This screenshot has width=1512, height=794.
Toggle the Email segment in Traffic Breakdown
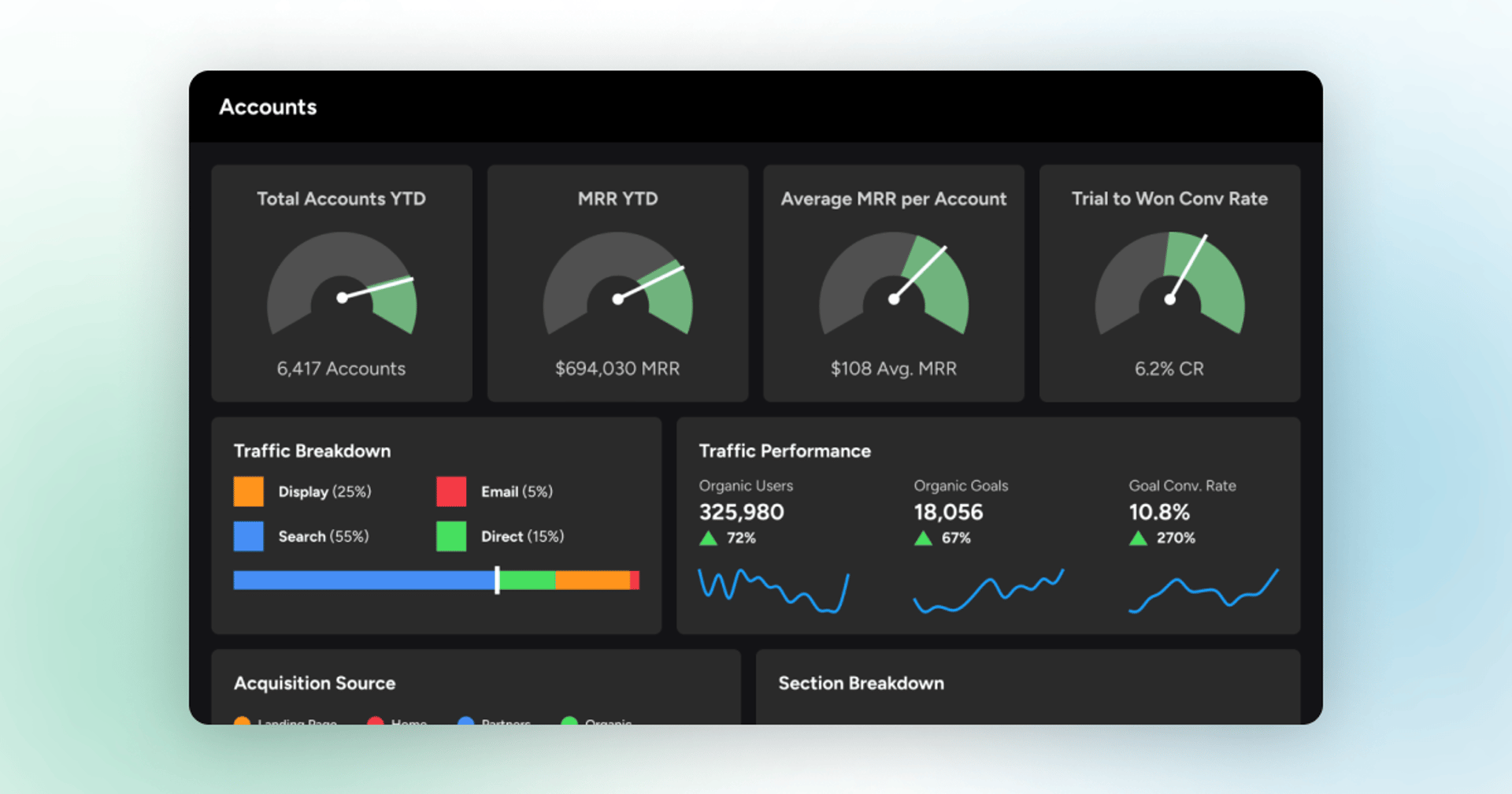[635, 580]
